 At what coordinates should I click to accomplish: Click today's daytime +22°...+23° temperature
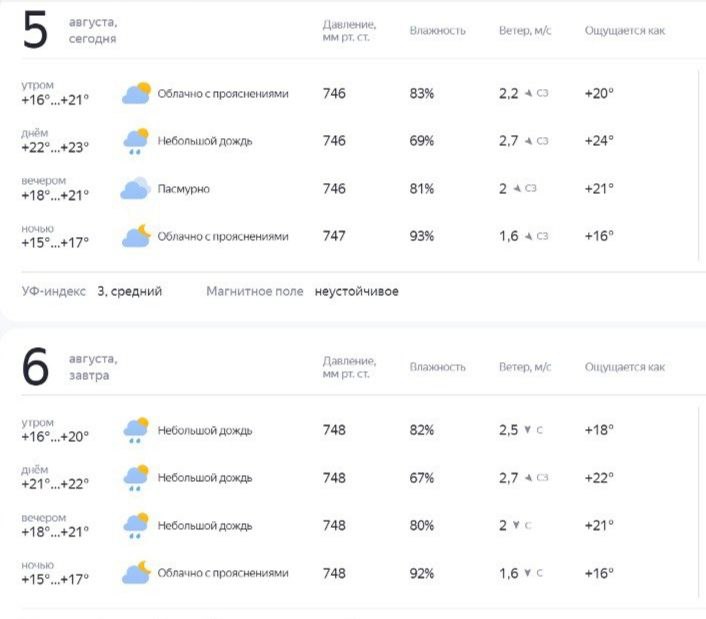coord(55,148)
